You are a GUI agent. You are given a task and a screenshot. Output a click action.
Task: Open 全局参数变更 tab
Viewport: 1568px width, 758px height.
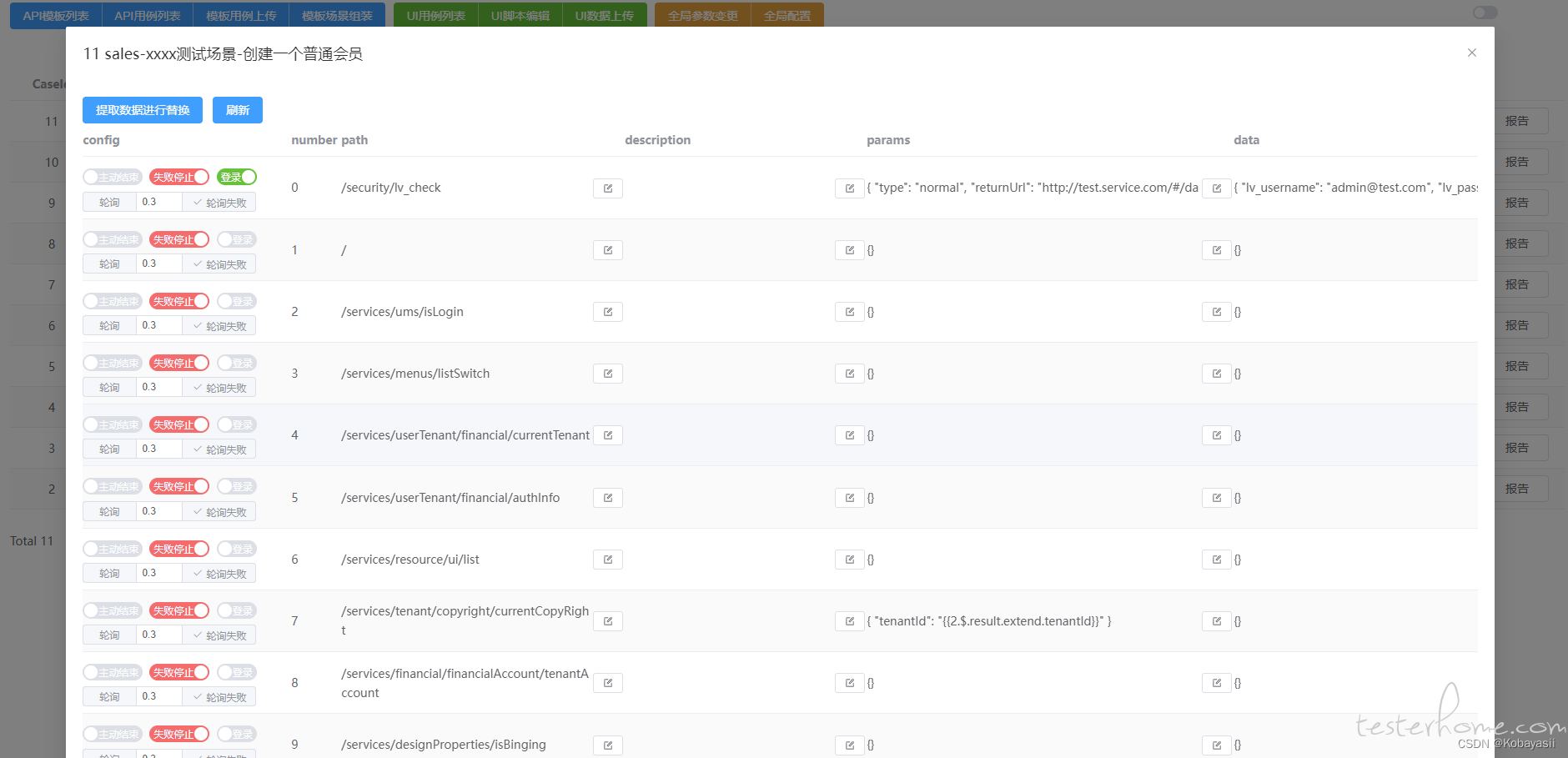point(702,16)
